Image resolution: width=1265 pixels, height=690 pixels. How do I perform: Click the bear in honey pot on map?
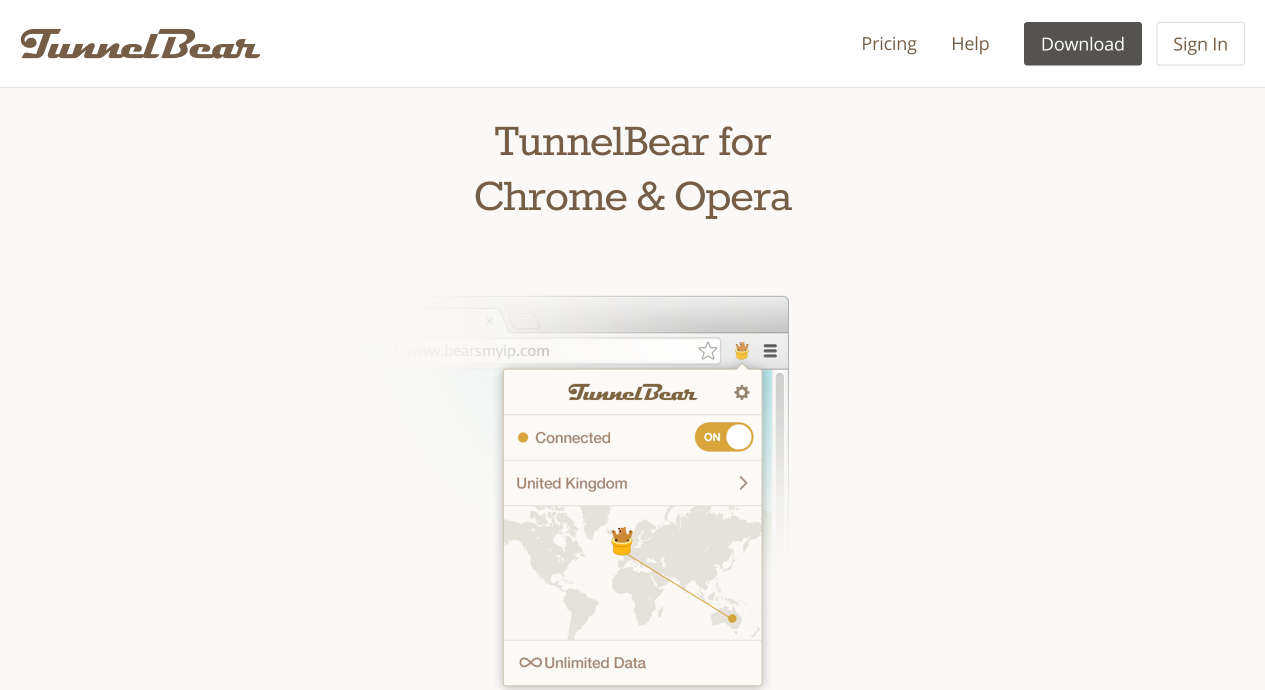622,541
